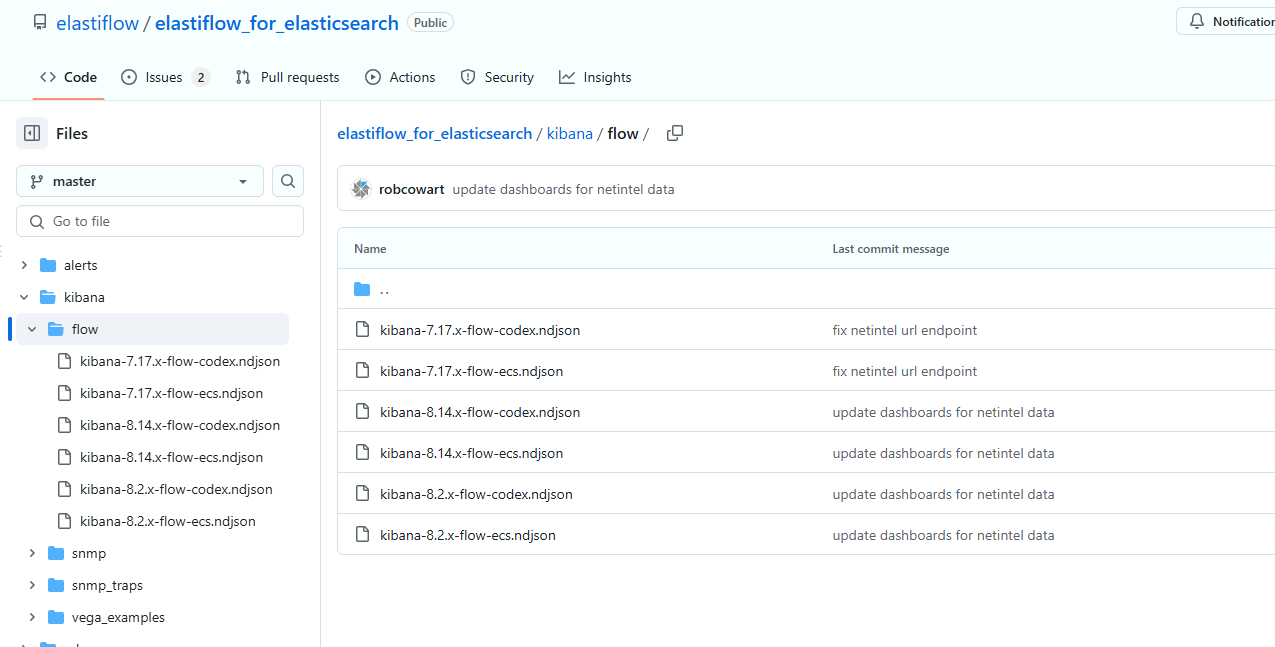This screenshot has width=1275, height=647.
Task: Go to the Pull requests tab
Action: pyautogui.click(x=287, y=77)
